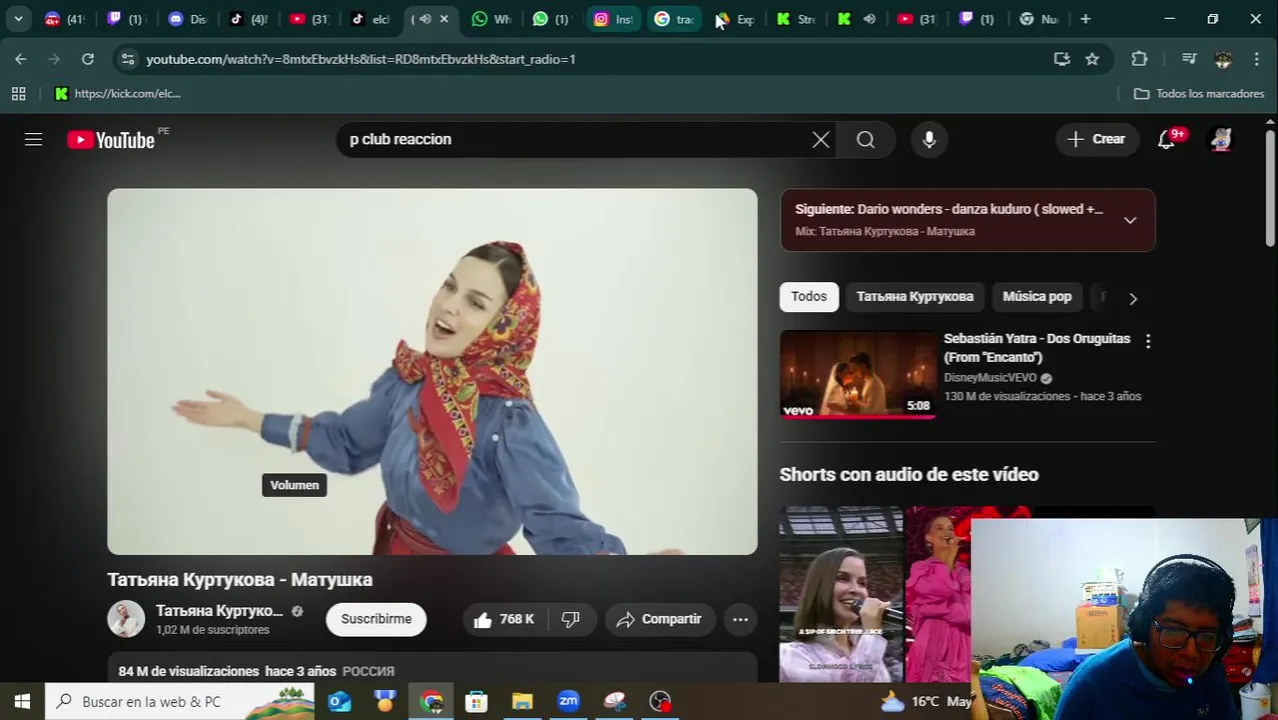The width and height of the screenshot is (1278, 720).
Task: Open more actions ellipsis below the video
Action: [x=740, y=619]
